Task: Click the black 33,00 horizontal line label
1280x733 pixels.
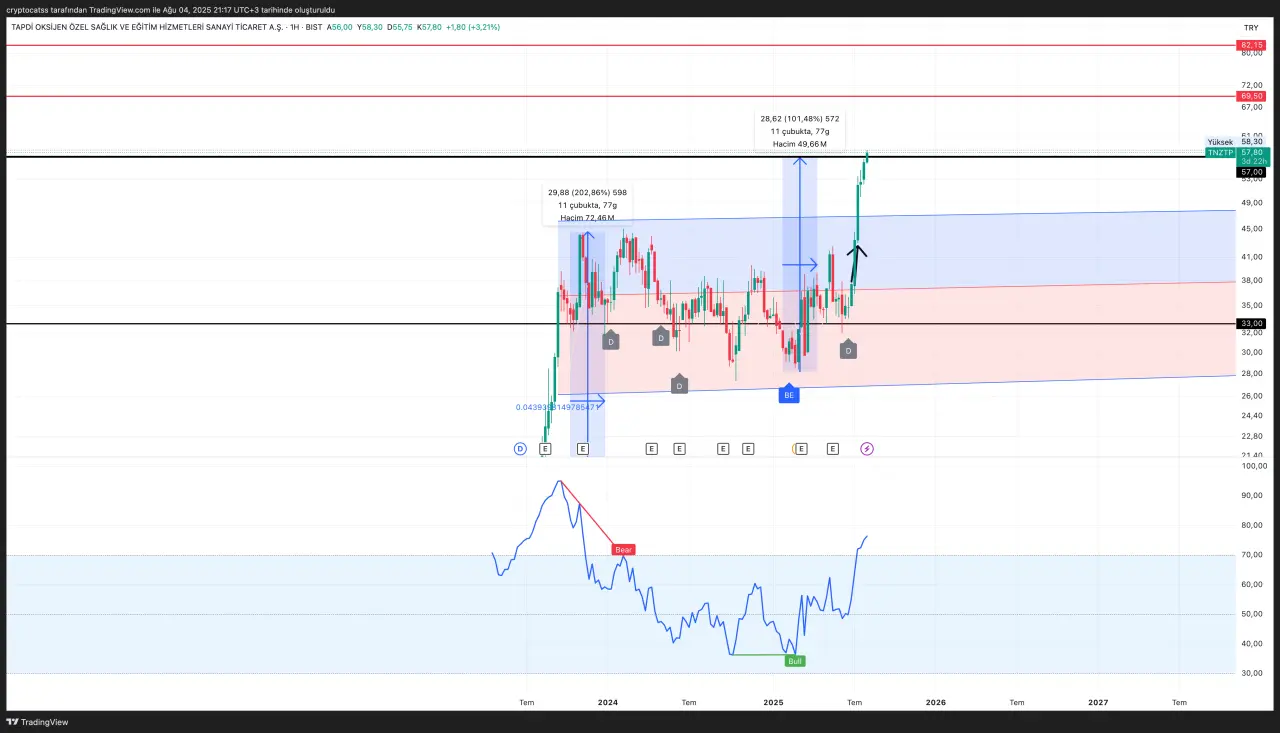Action: [x=1251, y=323]
